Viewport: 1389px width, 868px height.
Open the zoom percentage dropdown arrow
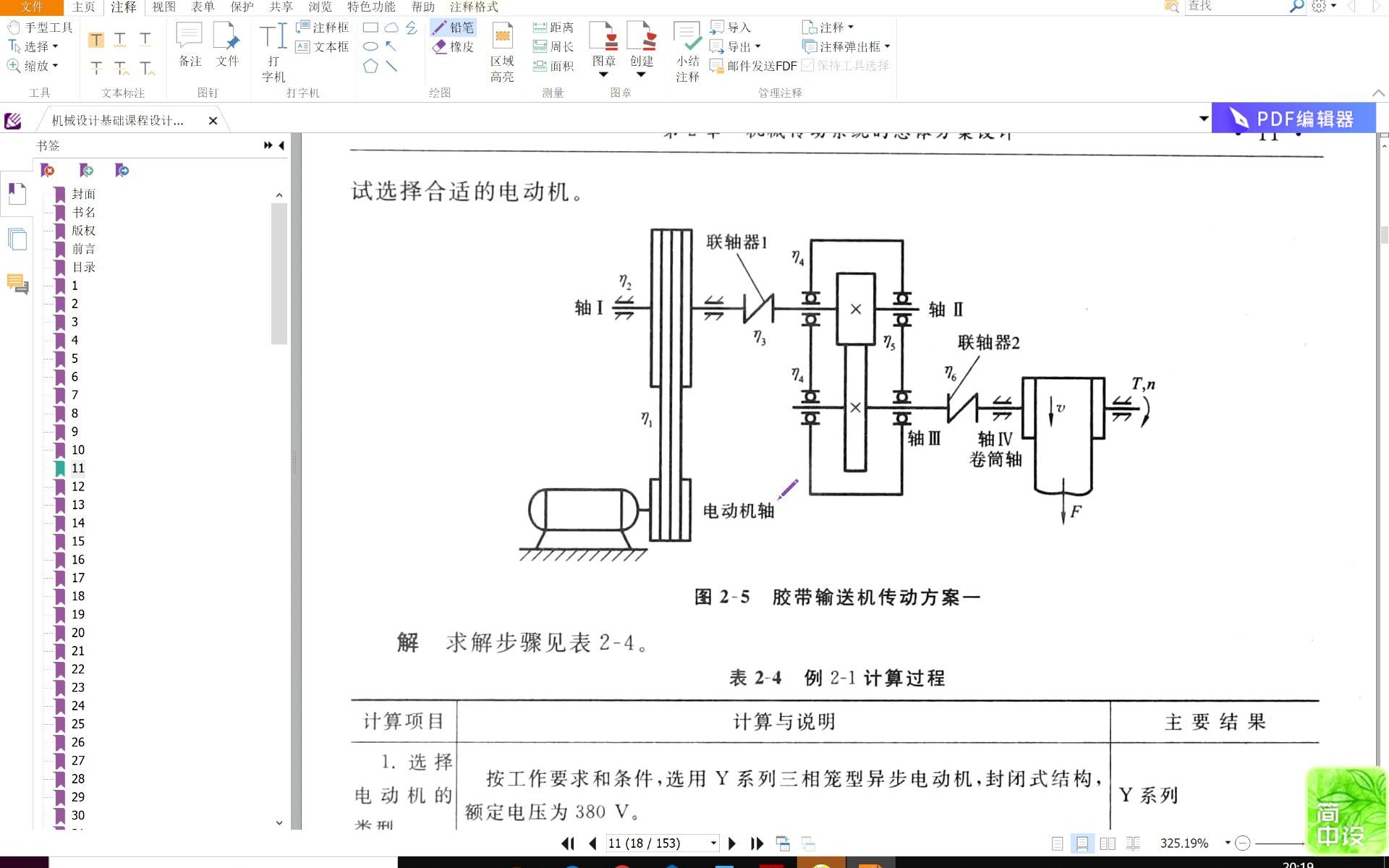click(1228, 843)
